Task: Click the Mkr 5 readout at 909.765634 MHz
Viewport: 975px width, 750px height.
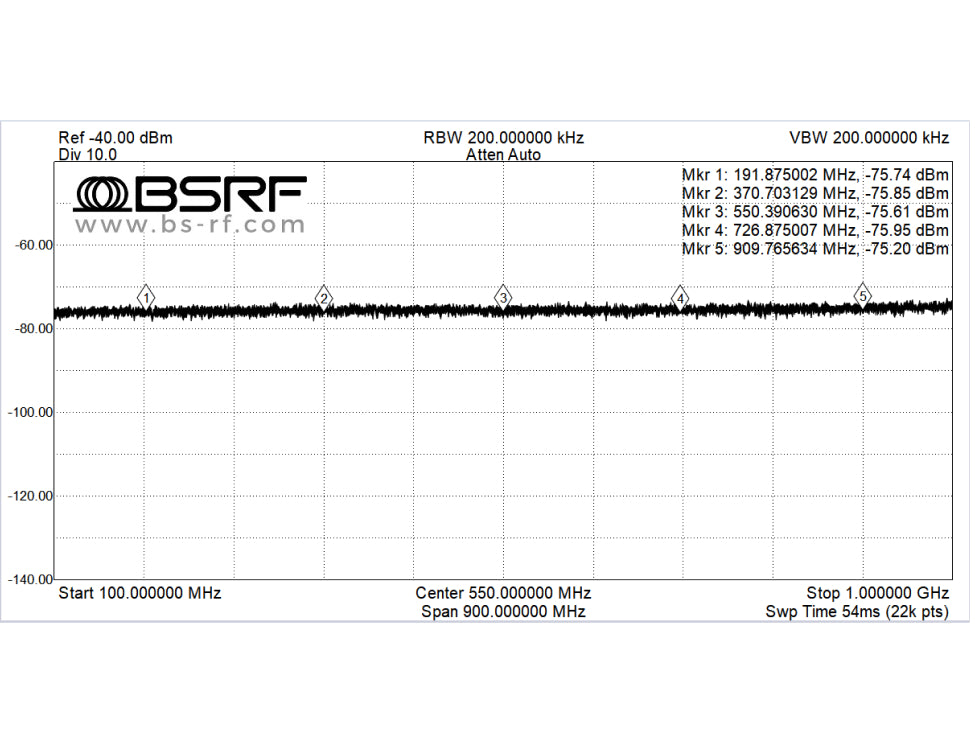Action: point(815,249)
